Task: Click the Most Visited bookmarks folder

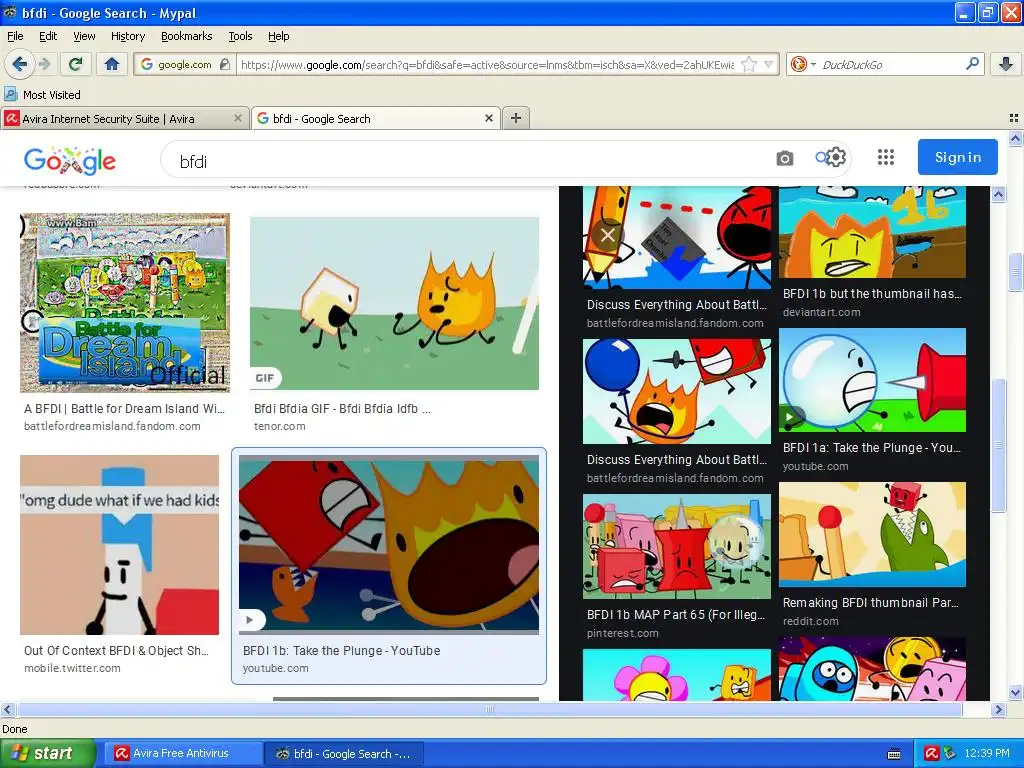Action: [x=42, y=95]
